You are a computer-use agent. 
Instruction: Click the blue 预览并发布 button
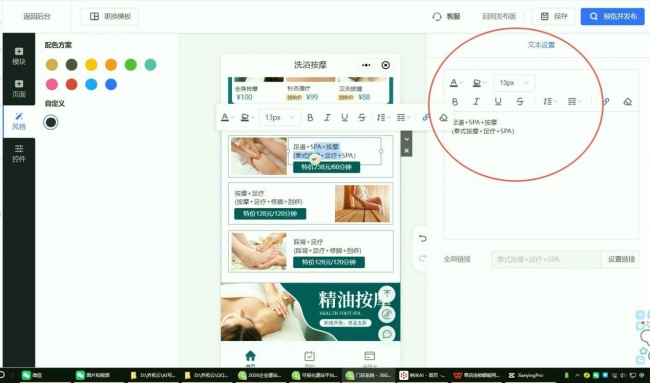click(612, 17)
